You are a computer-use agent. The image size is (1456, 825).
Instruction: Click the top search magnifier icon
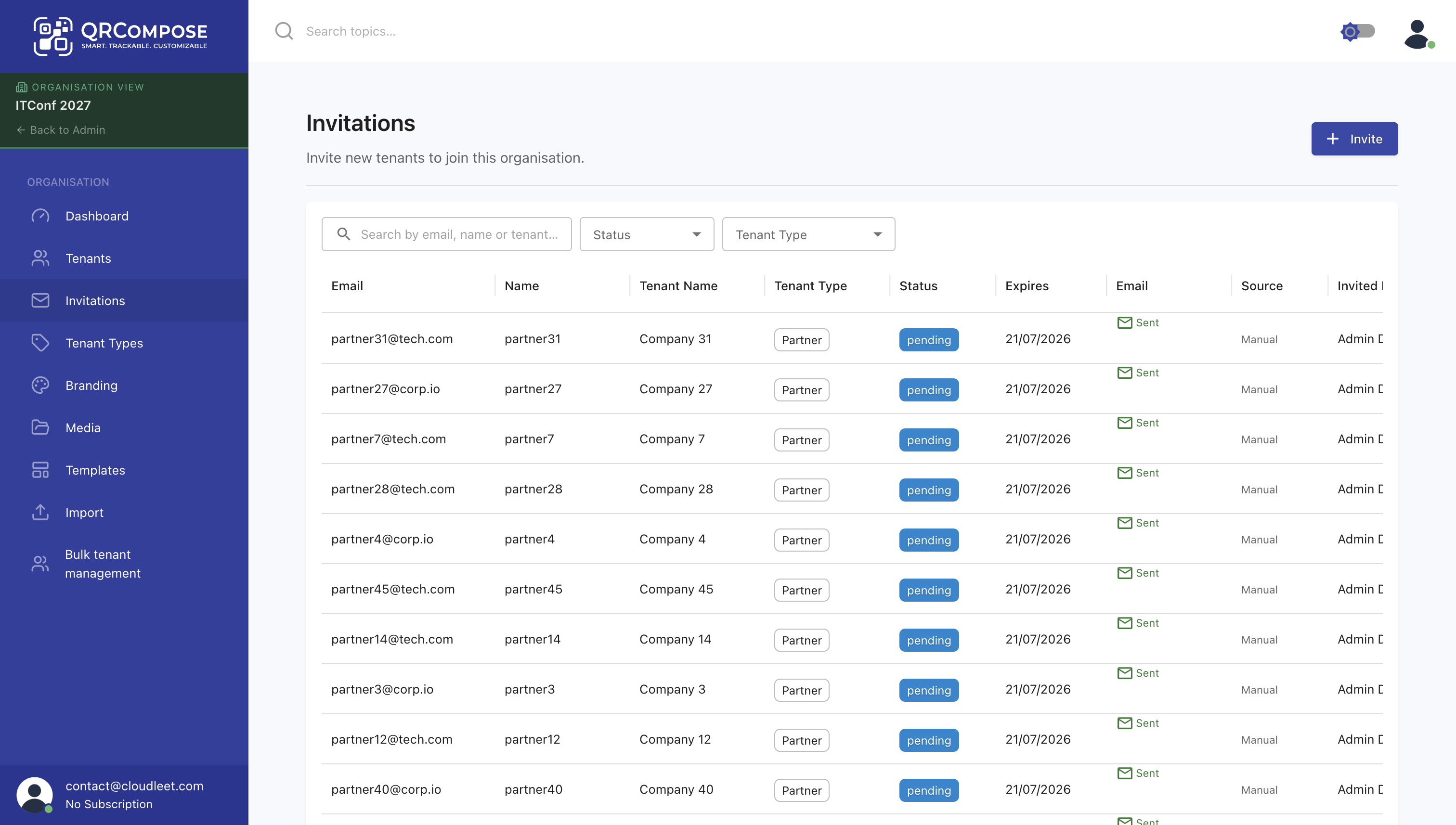pyautogui.click(x=284, y=31)
